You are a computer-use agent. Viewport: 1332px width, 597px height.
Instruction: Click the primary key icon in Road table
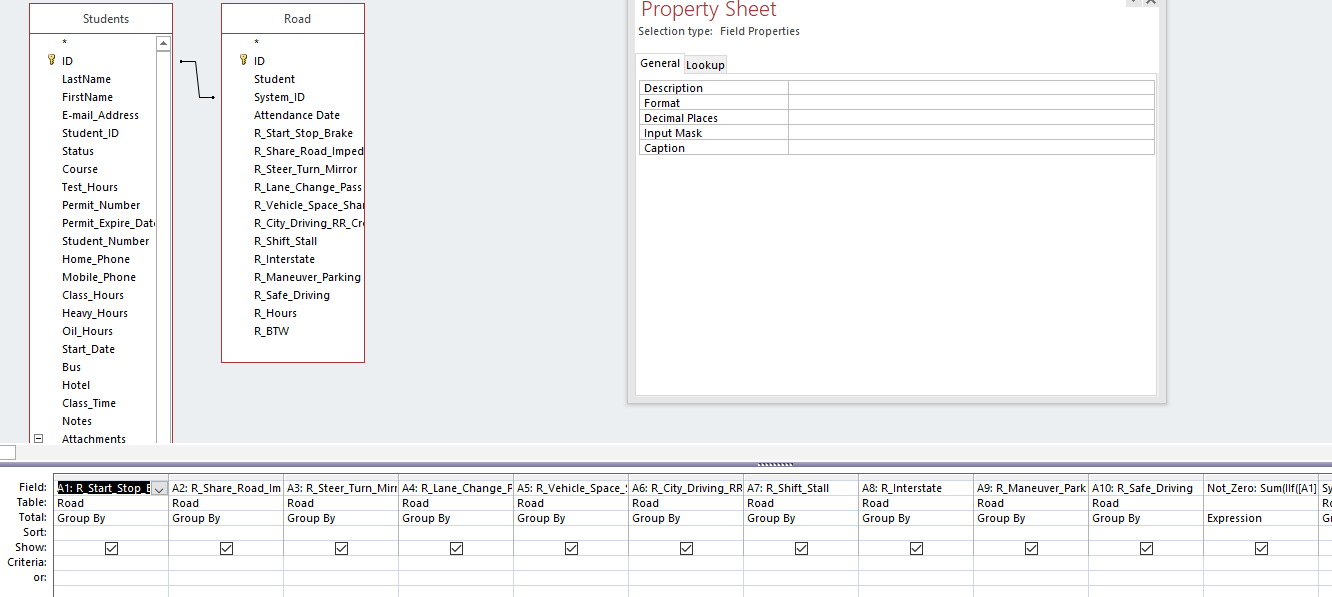click(243, 61)
